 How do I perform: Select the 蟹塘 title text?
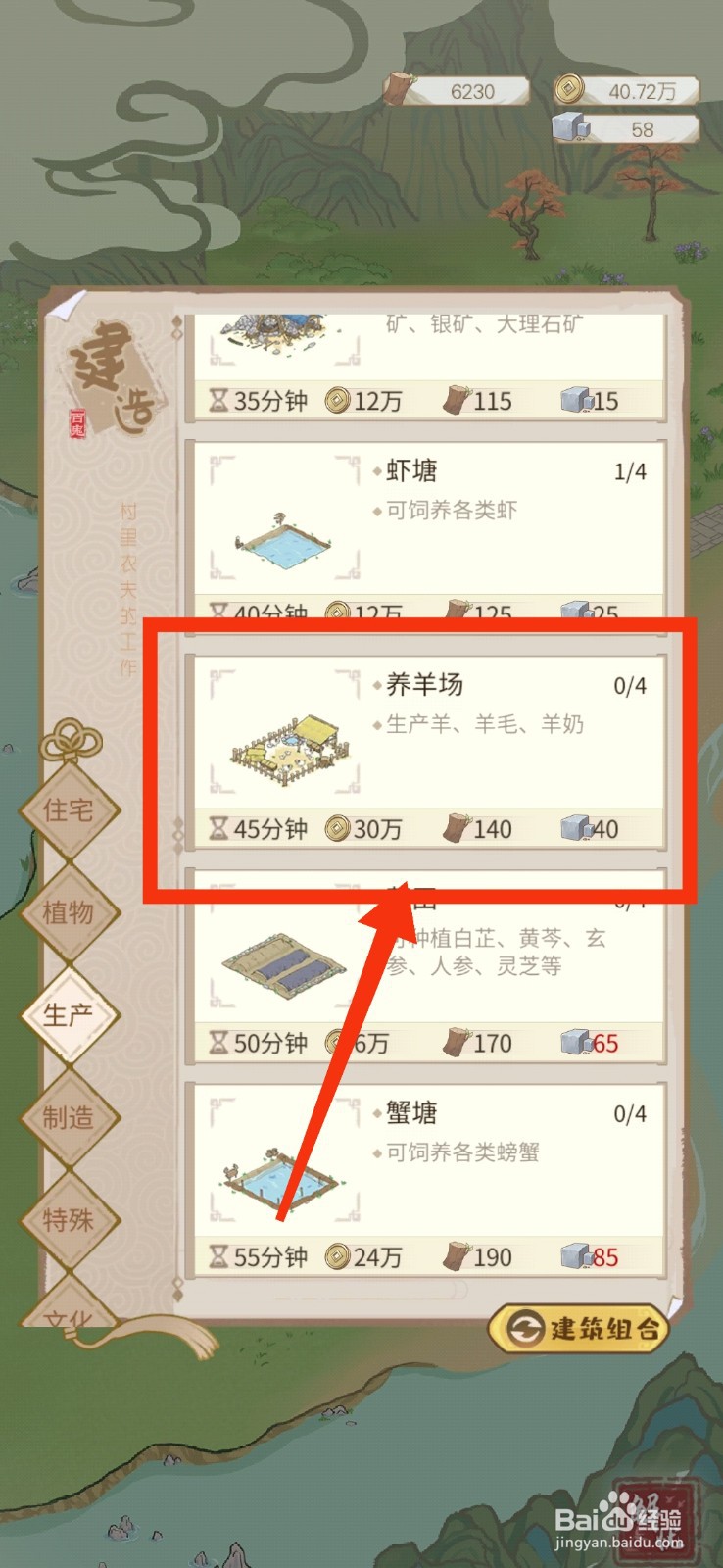[x=411, y=1112]
